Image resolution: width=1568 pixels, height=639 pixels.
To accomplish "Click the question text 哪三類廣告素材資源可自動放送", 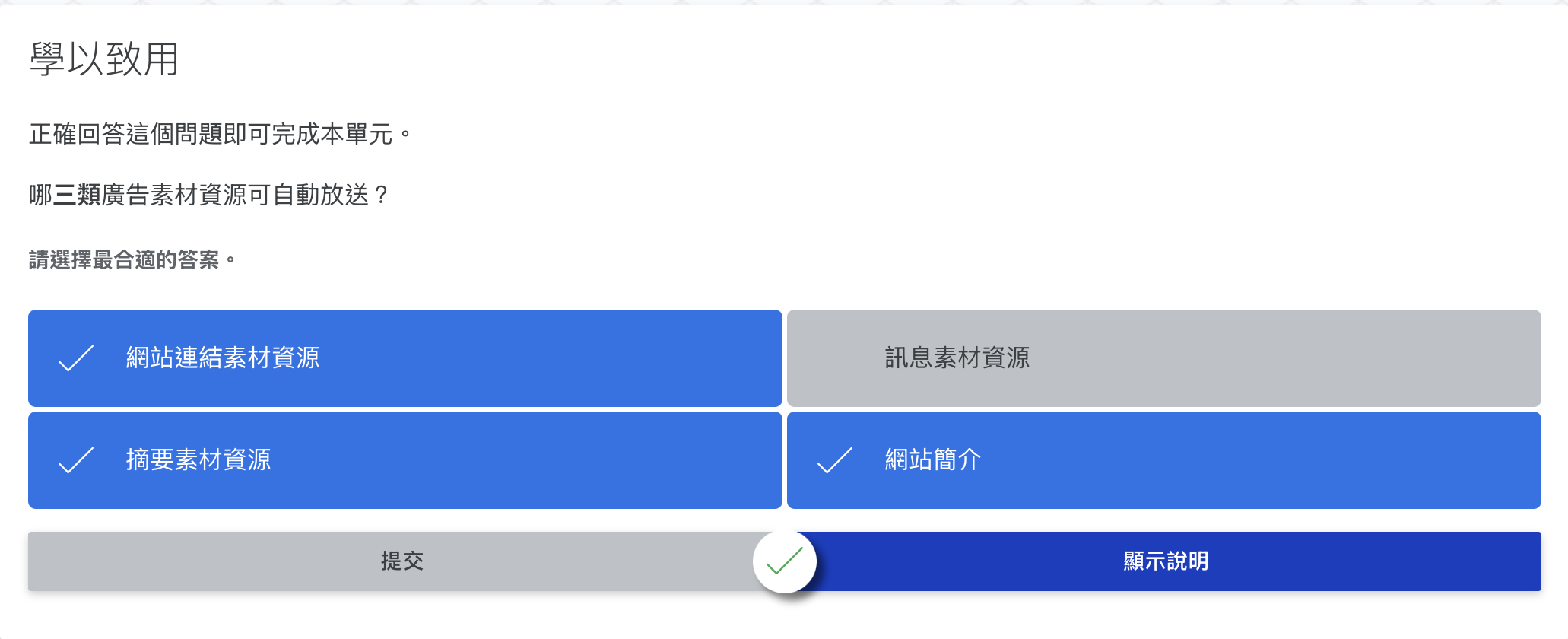I will coord(208,196).
